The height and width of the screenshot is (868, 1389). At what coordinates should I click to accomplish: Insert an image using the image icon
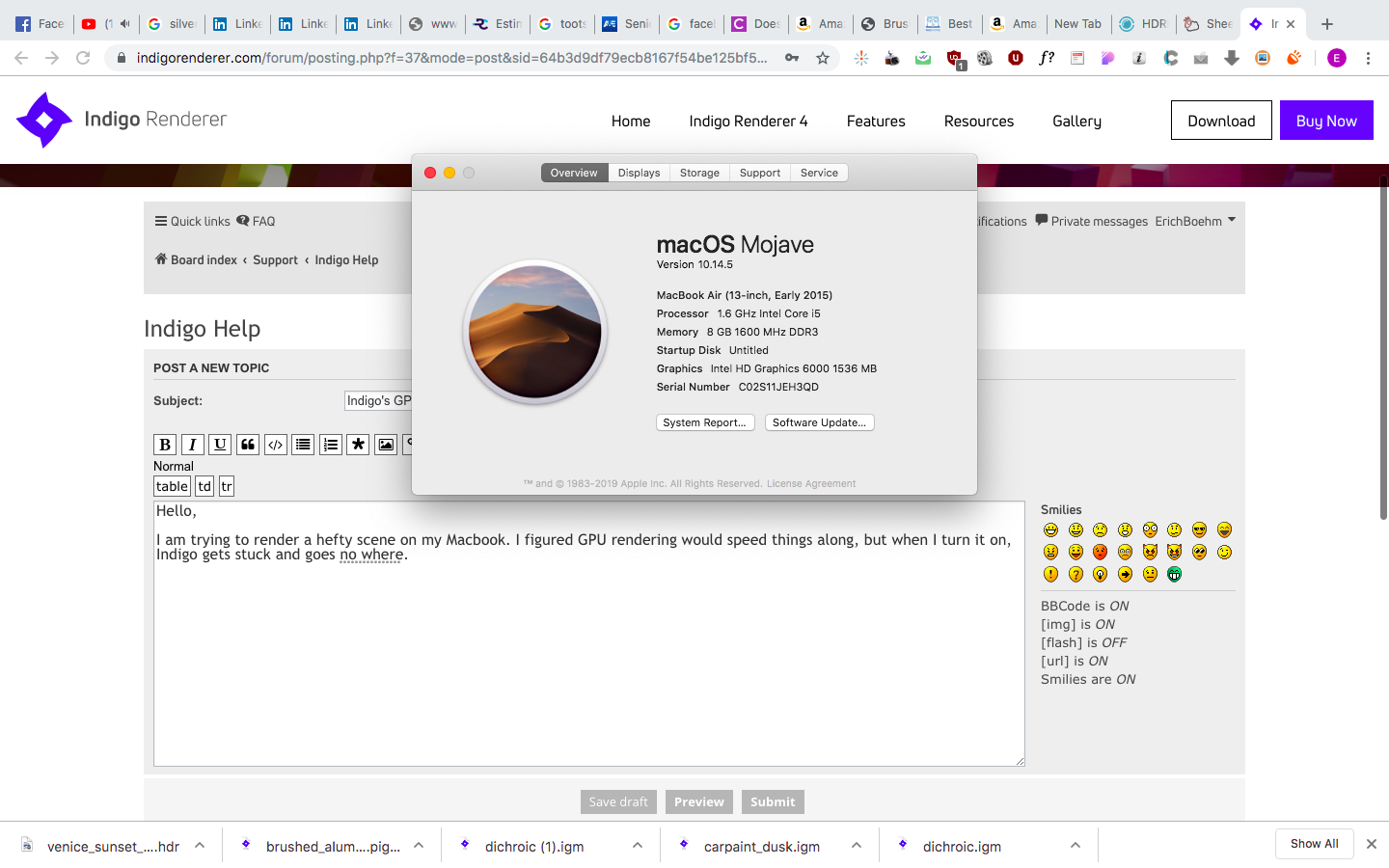click(386, 445)
